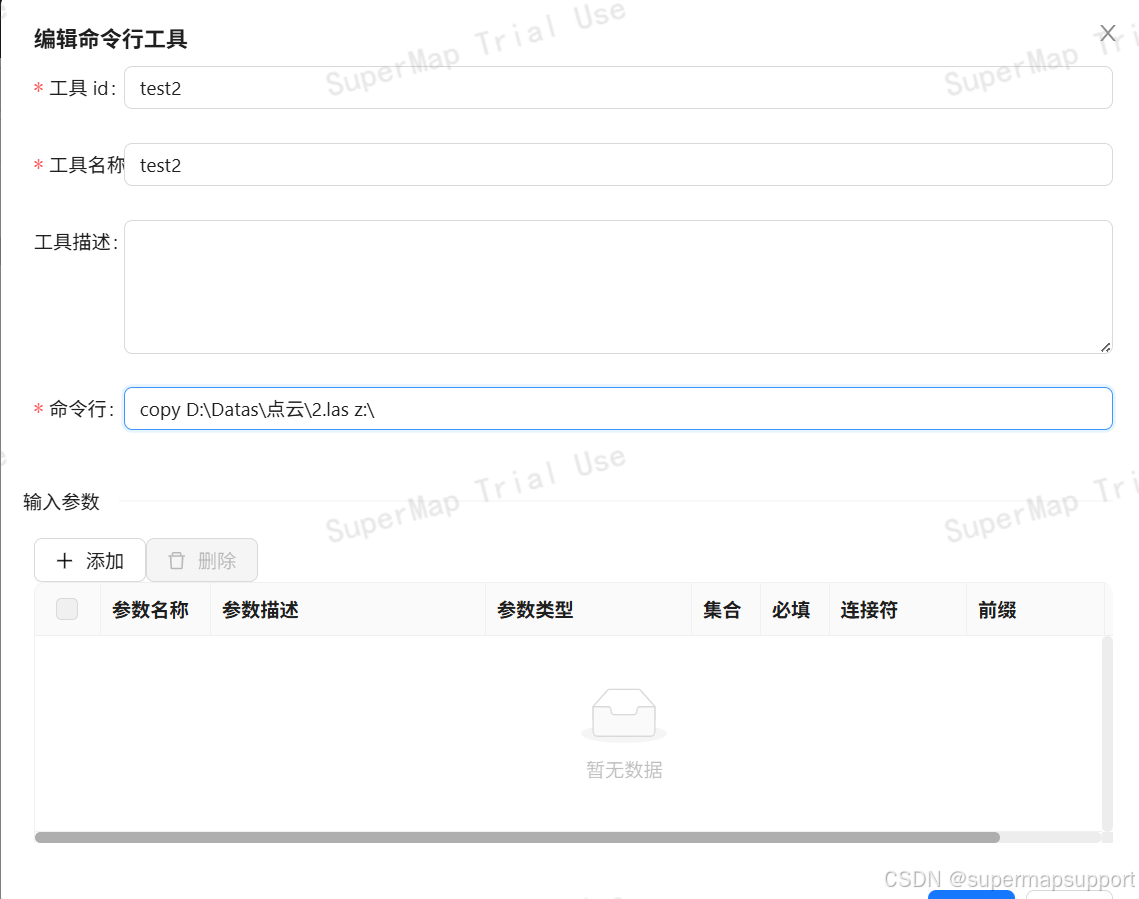Click the 暂无数据 placeholder text
Viewport: 1139px width, 899px height.
point(623,770)
